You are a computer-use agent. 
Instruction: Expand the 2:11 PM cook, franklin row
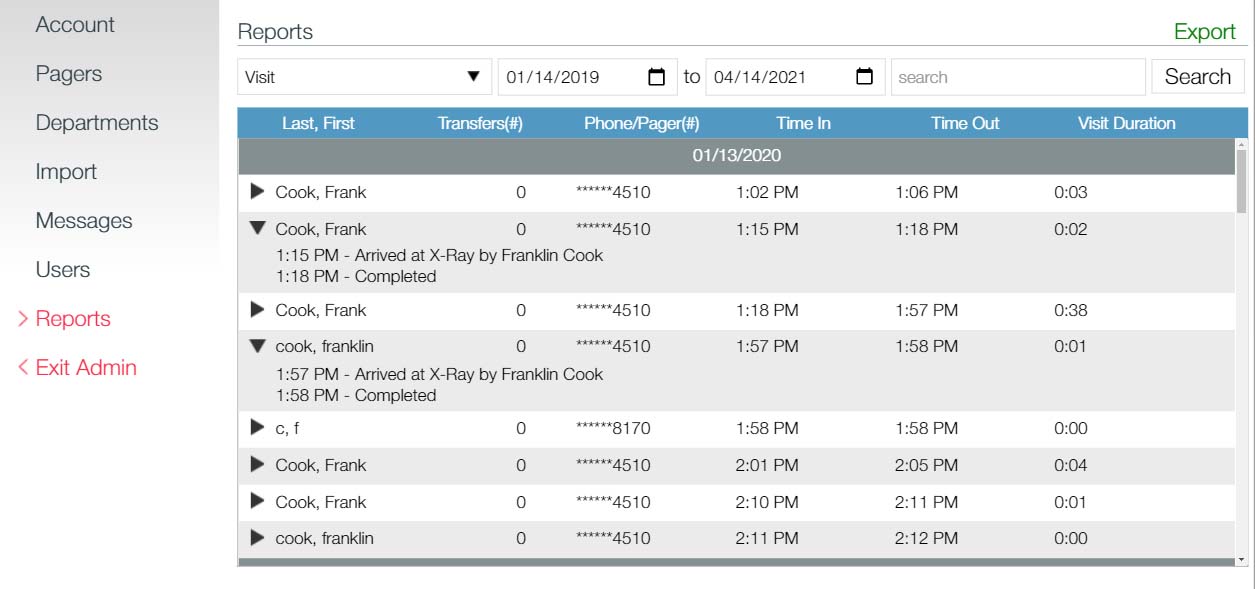tap(258, 538)
